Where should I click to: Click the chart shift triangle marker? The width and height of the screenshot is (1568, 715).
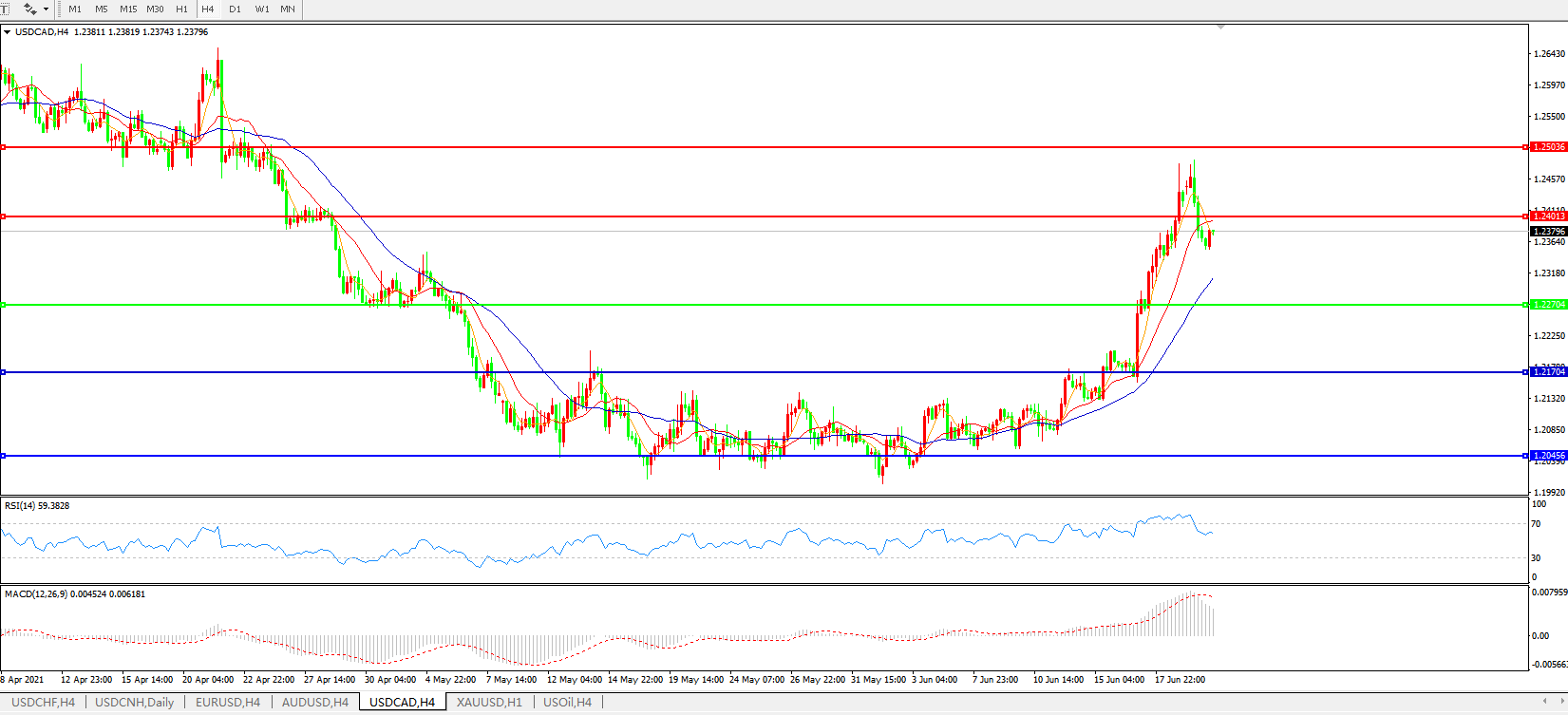pos(1220,28)
